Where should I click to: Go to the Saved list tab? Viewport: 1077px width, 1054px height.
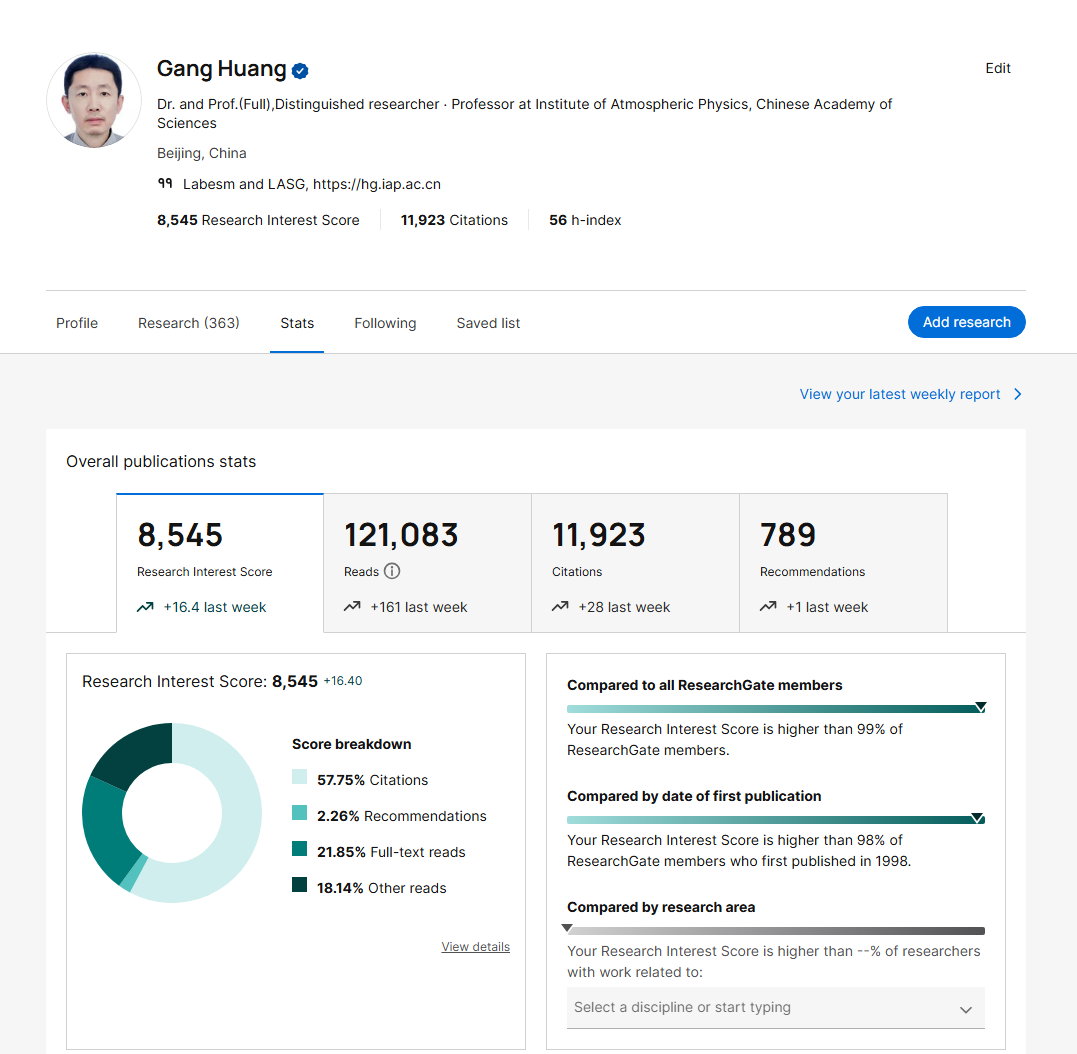[488, 323]
